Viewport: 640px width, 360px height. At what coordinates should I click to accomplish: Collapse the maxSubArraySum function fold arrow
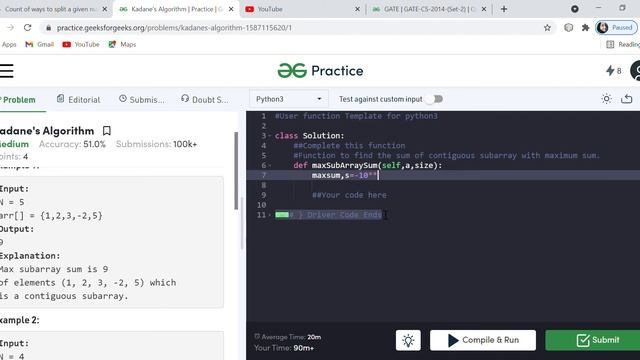[269, 165]
